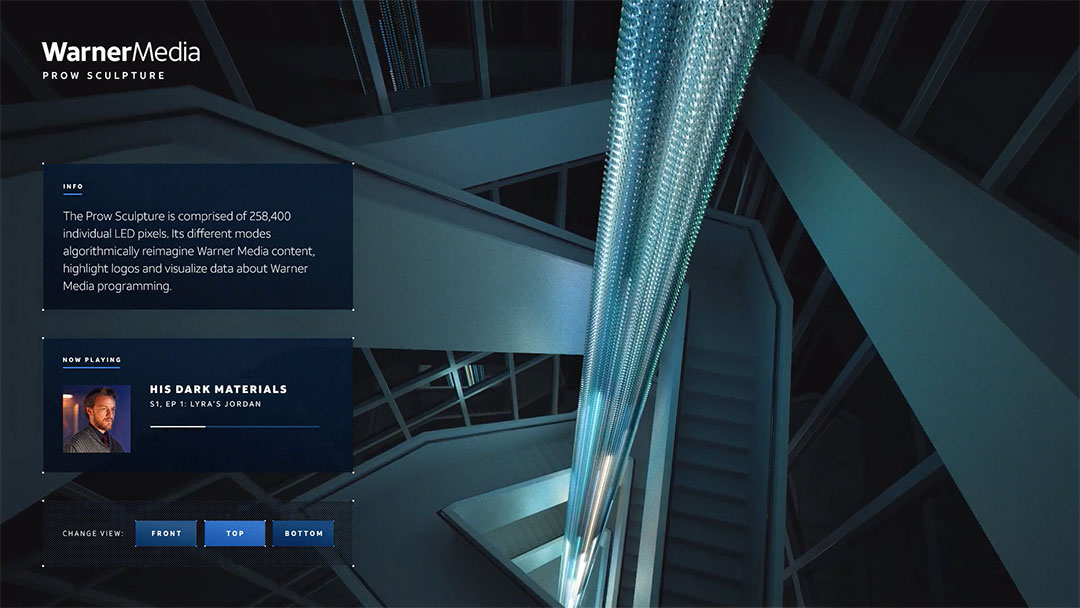This screenshot has width=1080, height=608.
Task: Click the INFO panel heading
Action: click(x=73, y=187)
